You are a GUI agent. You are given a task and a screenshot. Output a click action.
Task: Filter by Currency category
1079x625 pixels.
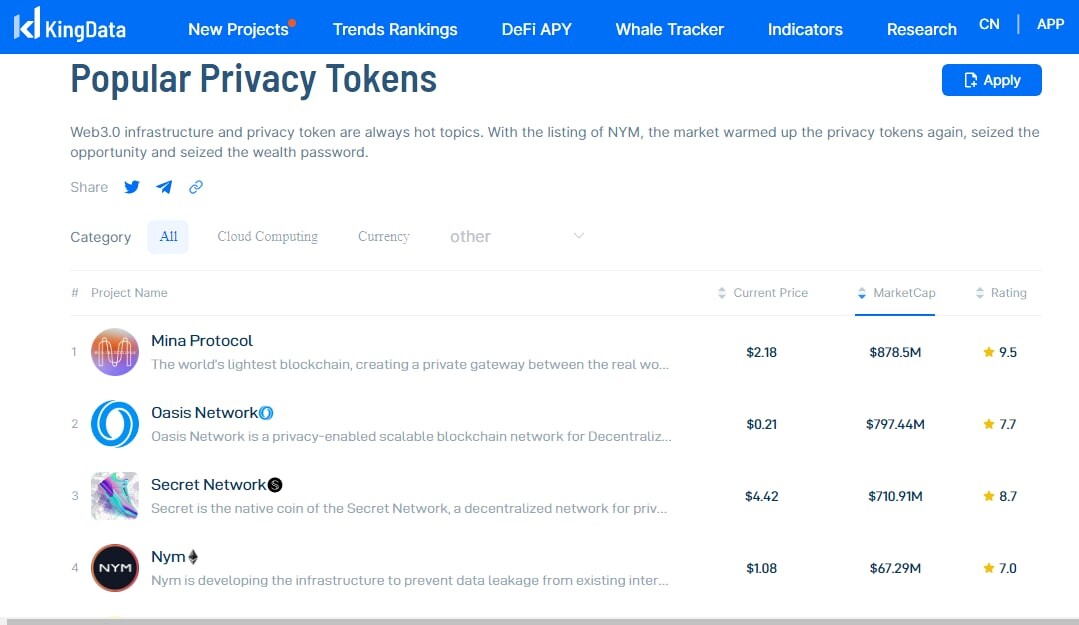(383, 237)
